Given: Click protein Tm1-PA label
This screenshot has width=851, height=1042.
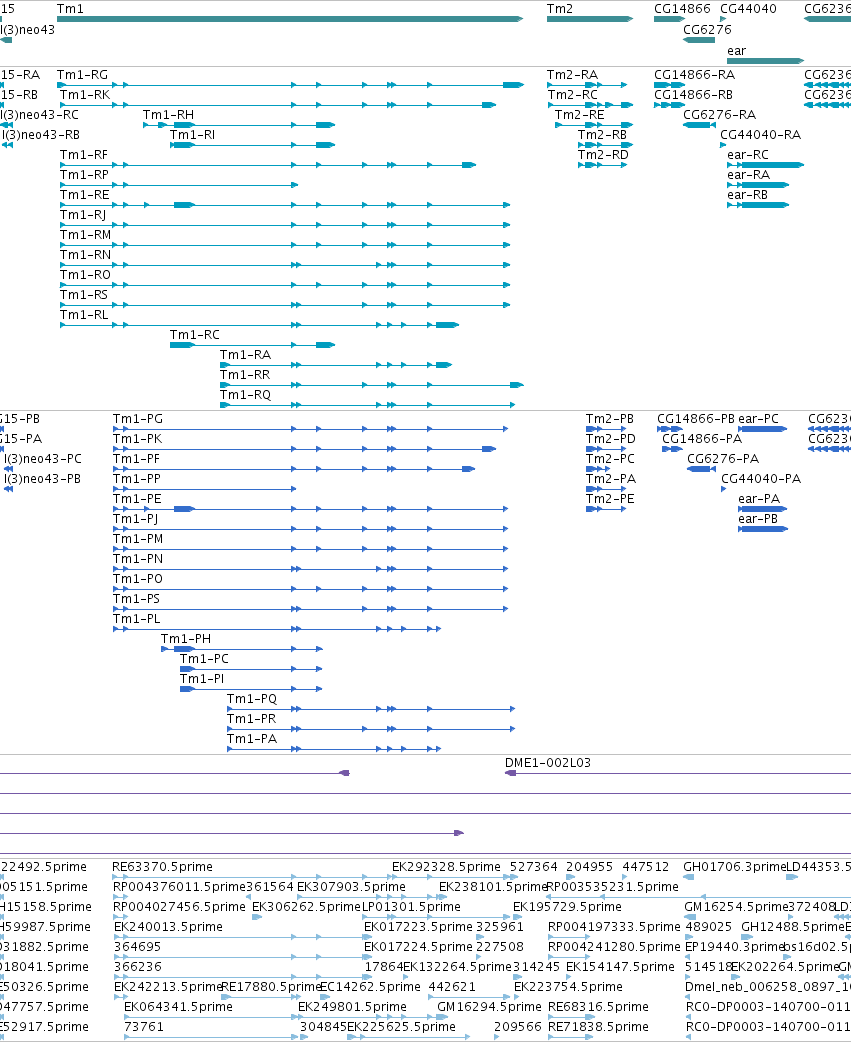Looking at the screenshot, I should click(252, 738).
